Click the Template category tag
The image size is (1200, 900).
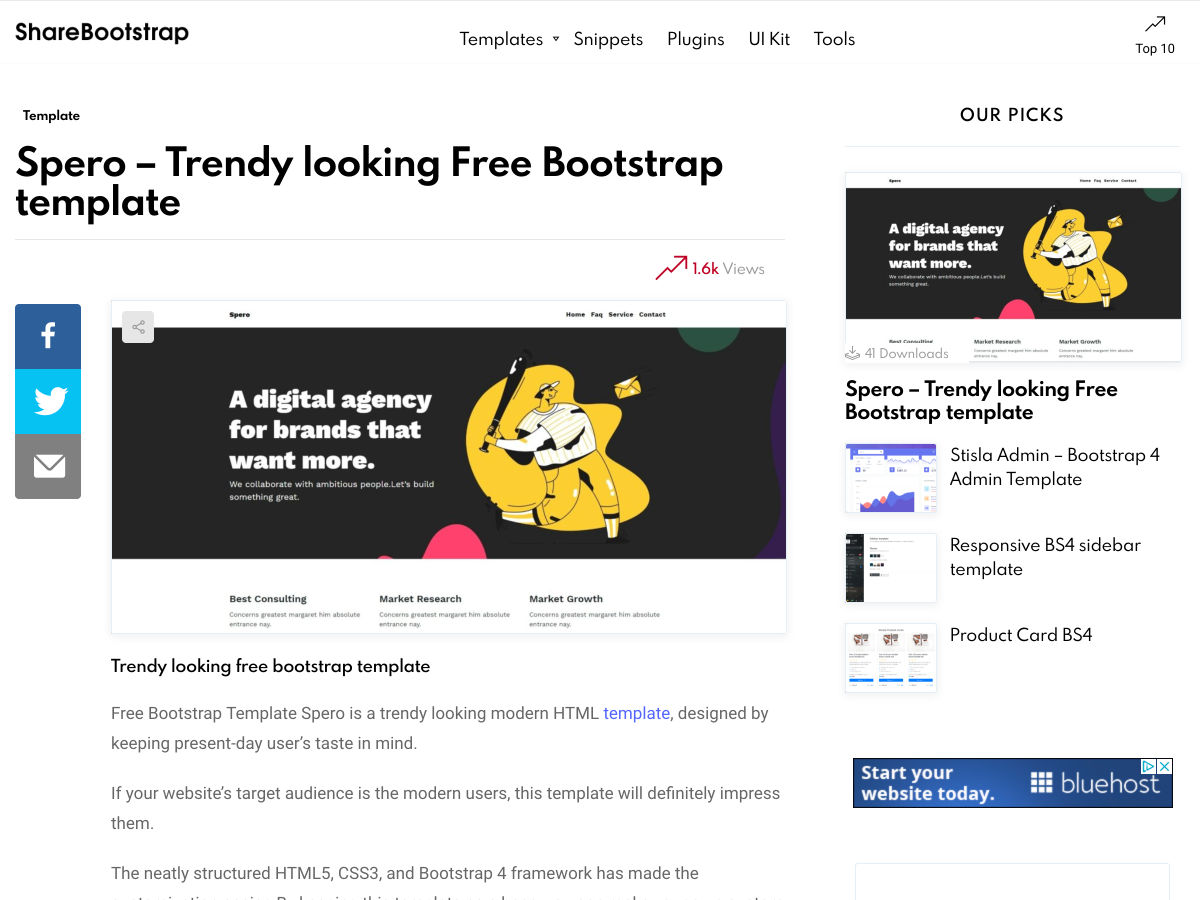click(x=51, y=116)
